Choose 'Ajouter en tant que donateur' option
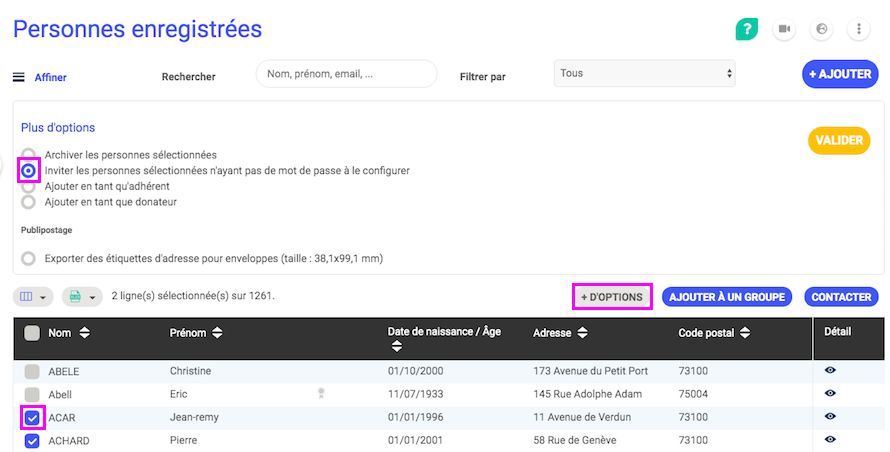Viewport: 890px width, 452px height. (29, 202)
